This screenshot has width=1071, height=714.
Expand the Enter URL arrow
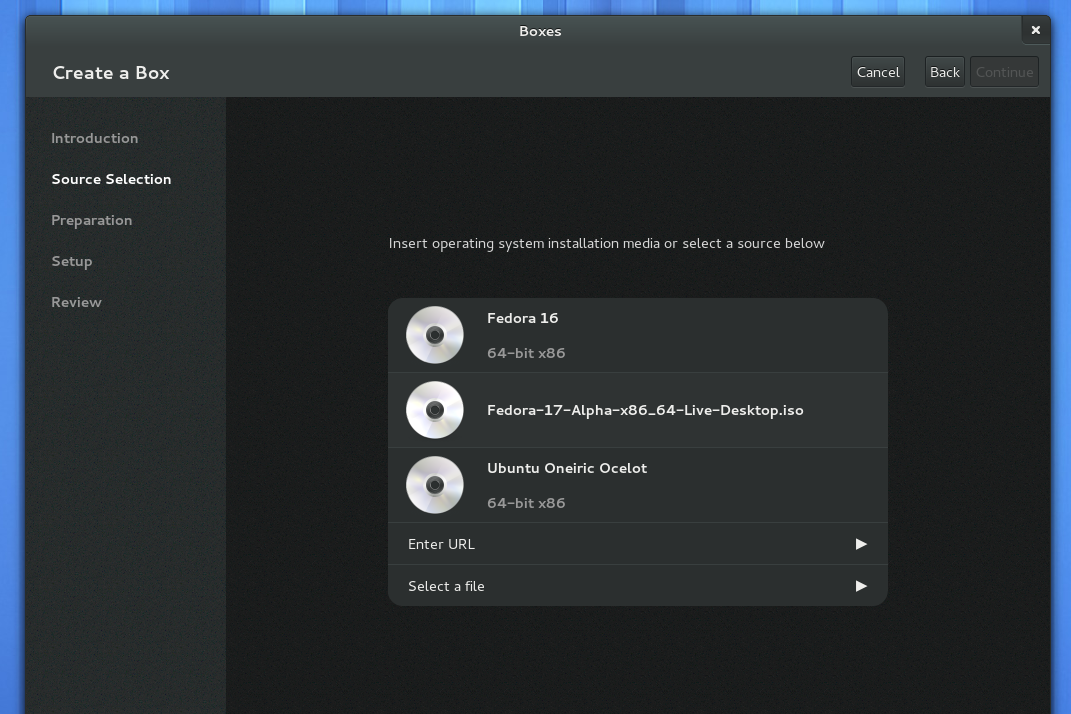pos(861,544)
